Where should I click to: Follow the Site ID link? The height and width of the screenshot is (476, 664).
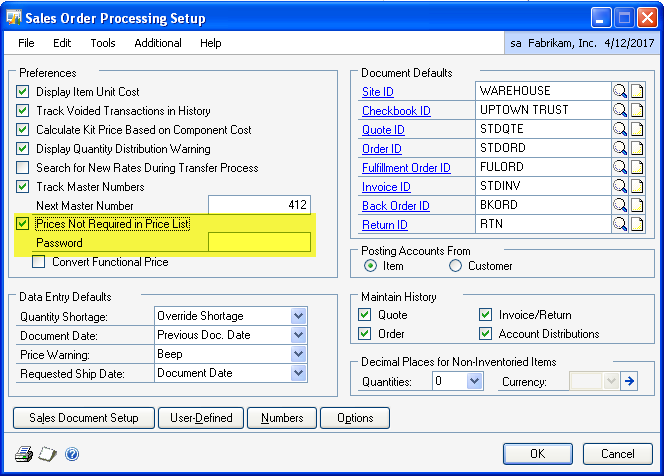point(378,92)
